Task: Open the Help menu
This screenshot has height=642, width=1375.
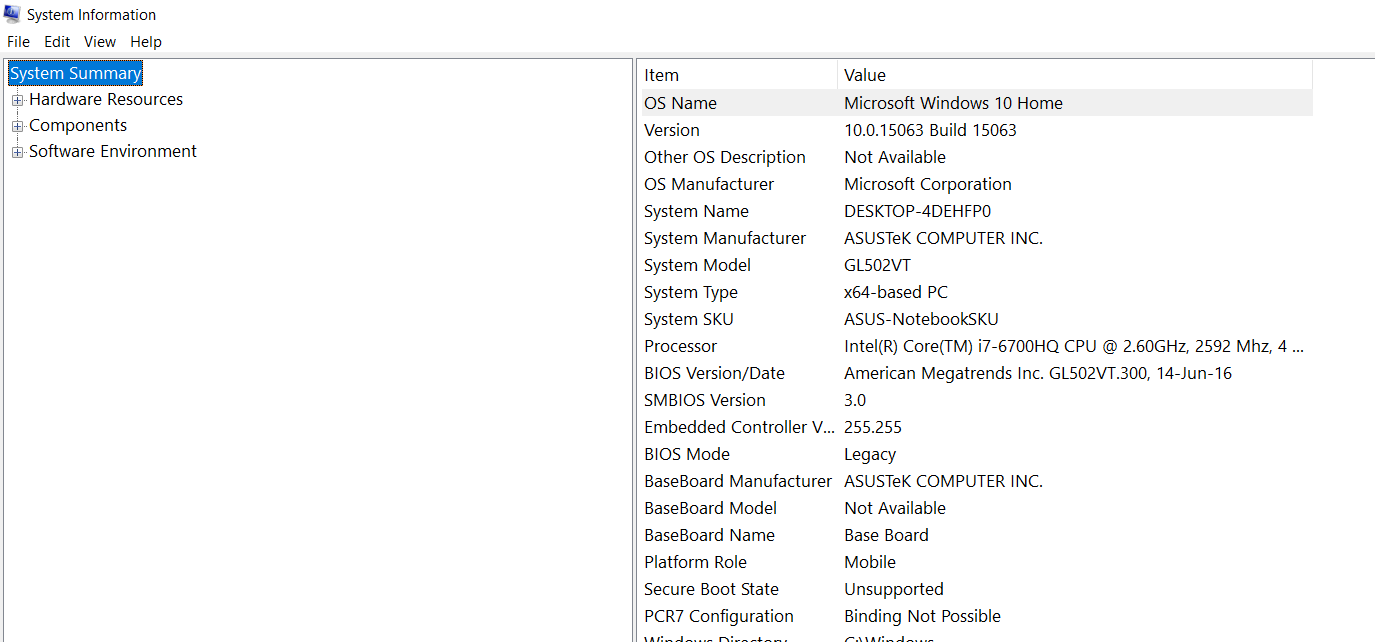Action: pyautogui.click(x=146, y=42)
